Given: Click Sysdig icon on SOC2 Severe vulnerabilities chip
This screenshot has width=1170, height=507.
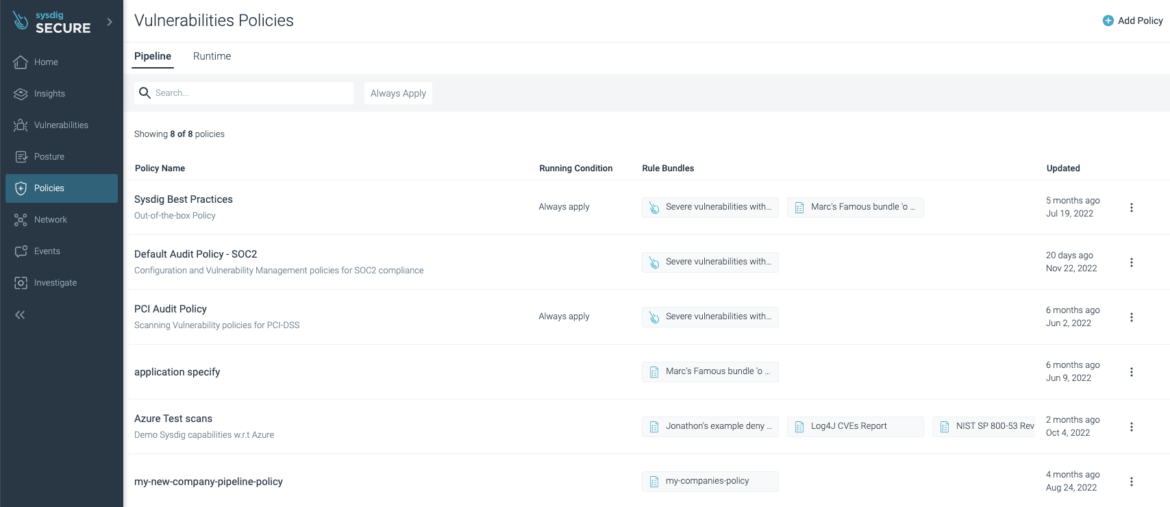Looking at the screenshot, I should pos(654,262).
